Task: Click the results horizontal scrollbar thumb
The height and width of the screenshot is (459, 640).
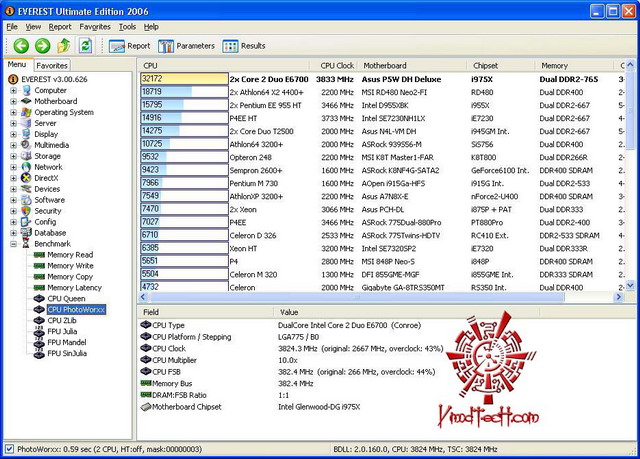Action: tap(357, 297)
